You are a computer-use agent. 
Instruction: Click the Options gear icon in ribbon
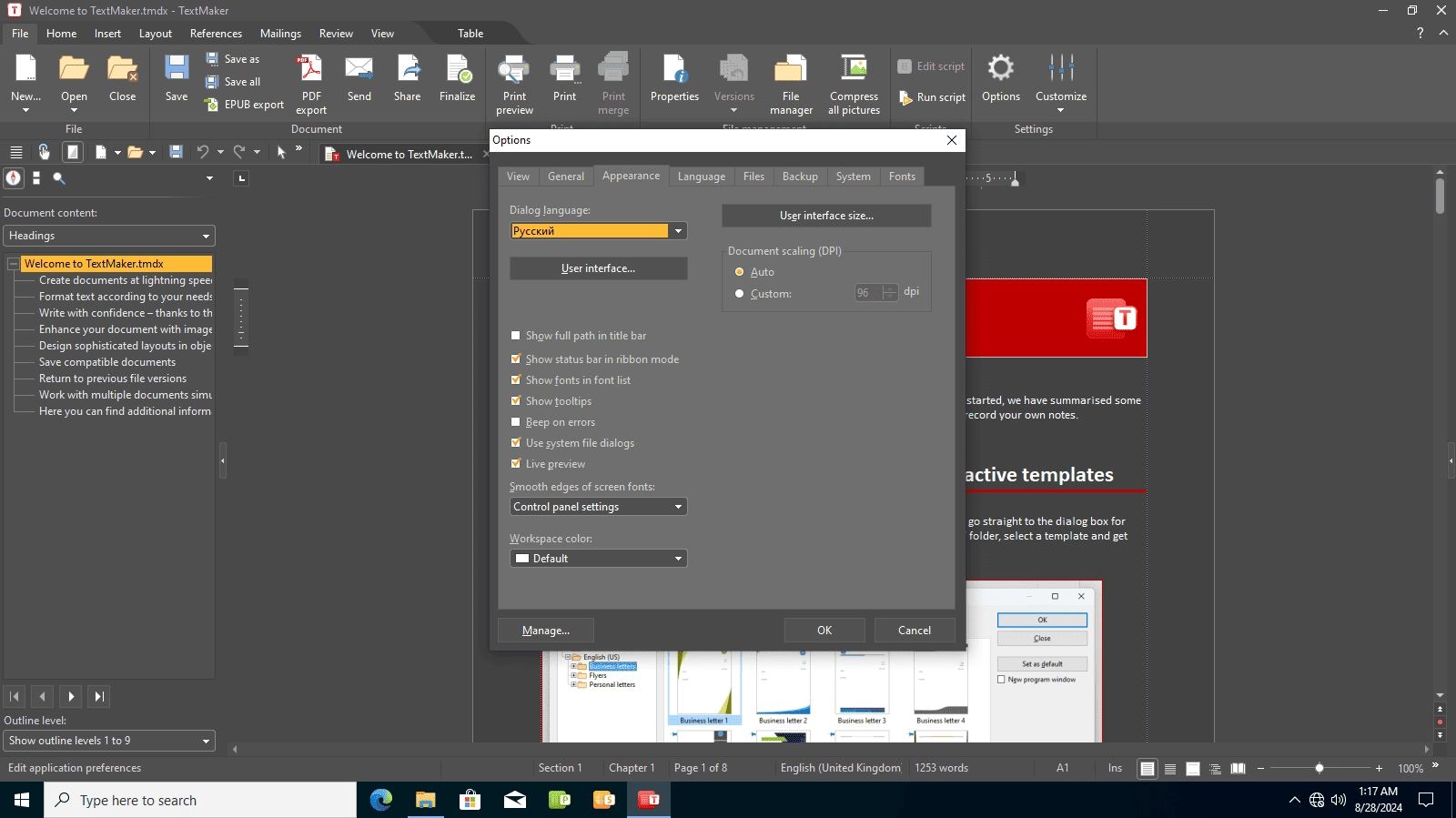[x=1001, y=78]
